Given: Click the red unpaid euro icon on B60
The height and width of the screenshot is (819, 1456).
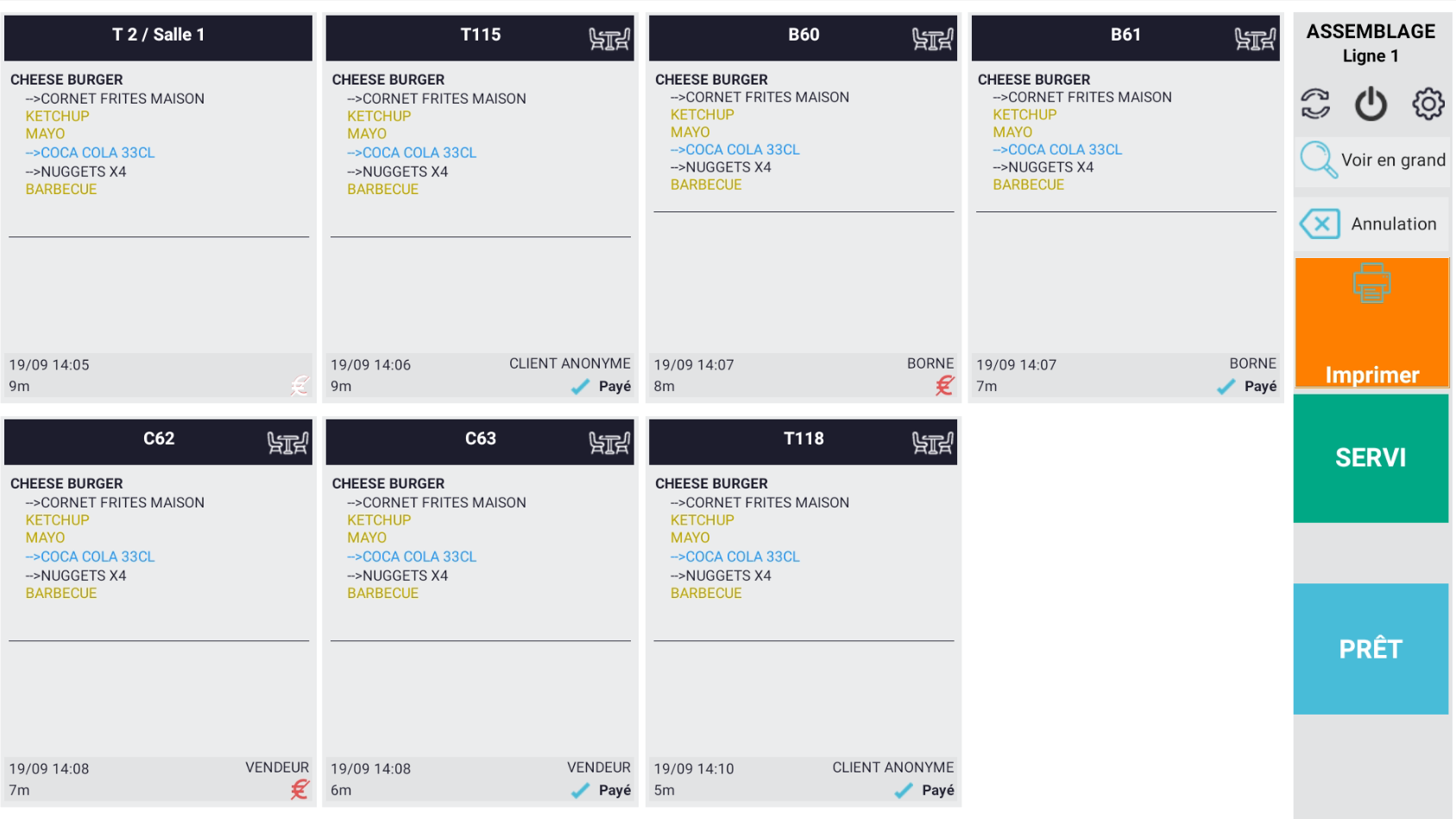Looking at the screenshot, I should [944, 386].
